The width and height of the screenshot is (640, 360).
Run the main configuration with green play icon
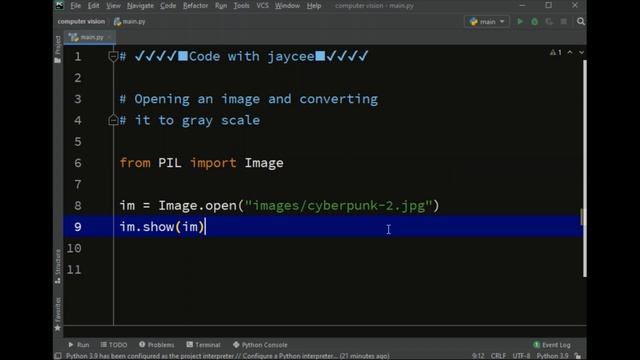point(520,21)
